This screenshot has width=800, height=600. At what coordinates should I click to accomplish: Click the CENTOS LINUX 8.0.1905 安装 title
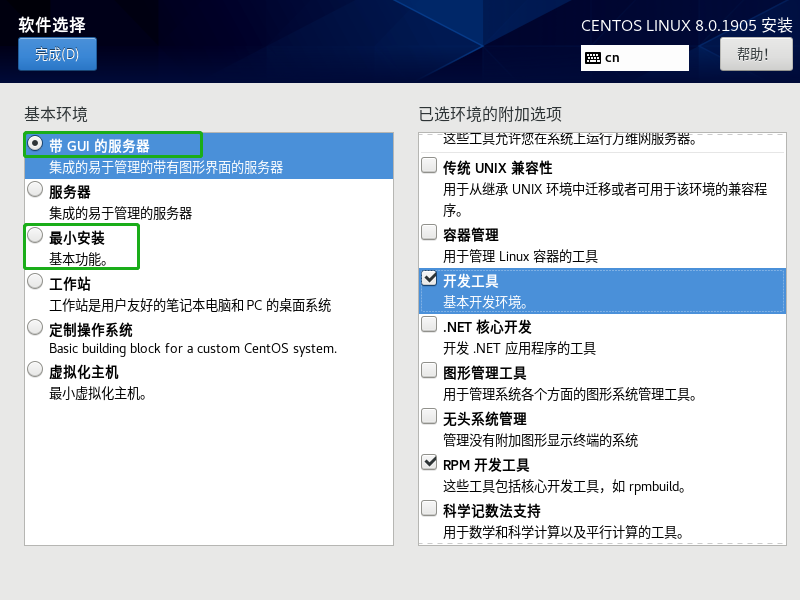pyautogui.click(x=687, y=26)
